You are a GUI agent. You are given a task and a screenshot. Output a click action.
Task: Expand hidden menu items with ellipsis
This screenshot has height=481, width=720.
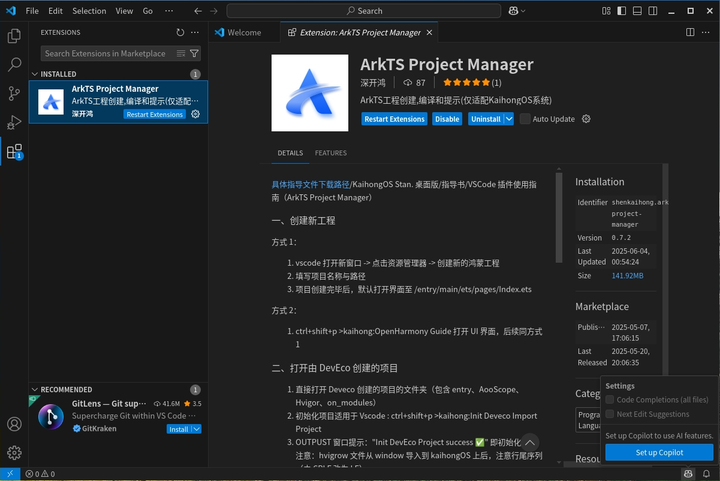169,11
